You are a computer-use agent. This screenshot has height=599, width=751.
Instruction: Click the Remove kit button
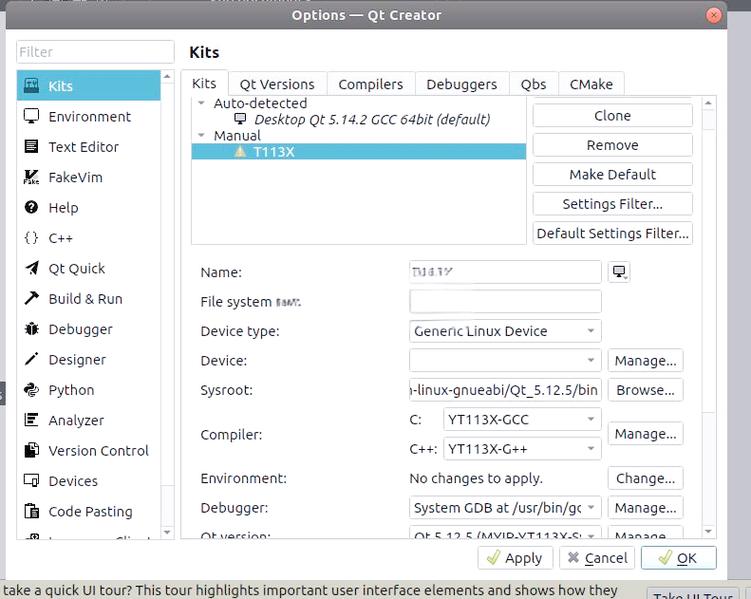coord(613,145)
